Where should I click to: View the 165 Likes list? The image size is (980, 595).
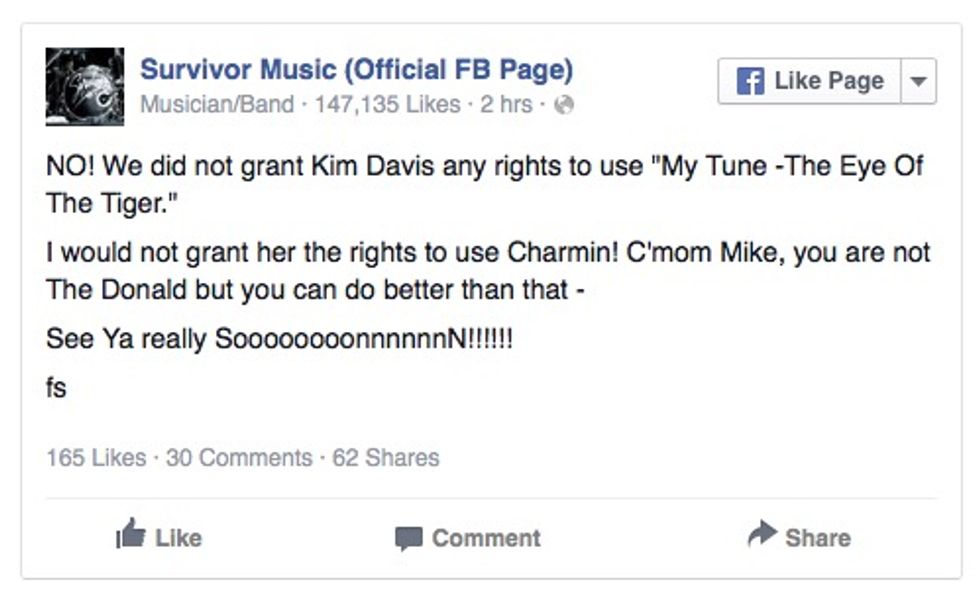point(96,458)
